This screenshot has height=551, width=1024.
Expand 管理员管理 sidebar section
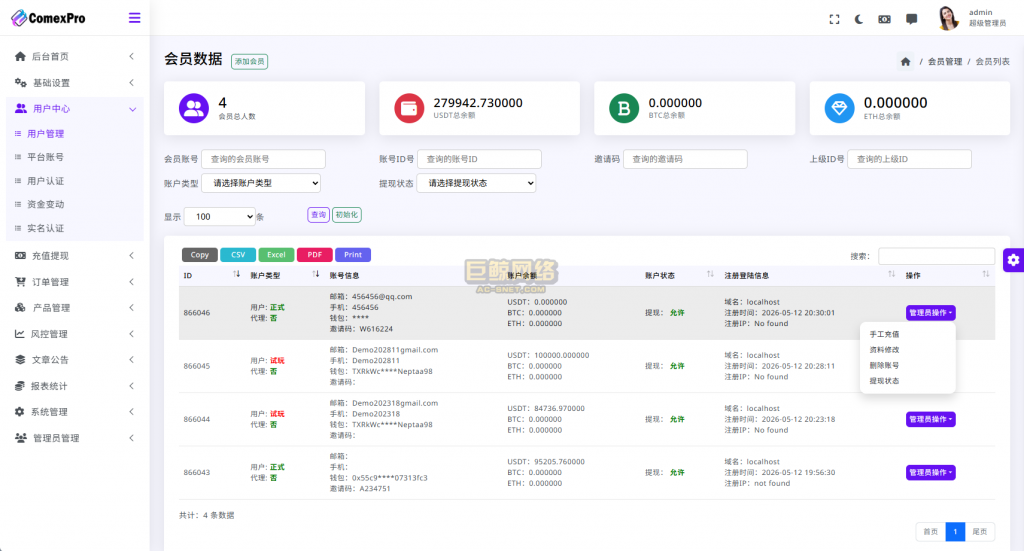(x=74, y=438)
